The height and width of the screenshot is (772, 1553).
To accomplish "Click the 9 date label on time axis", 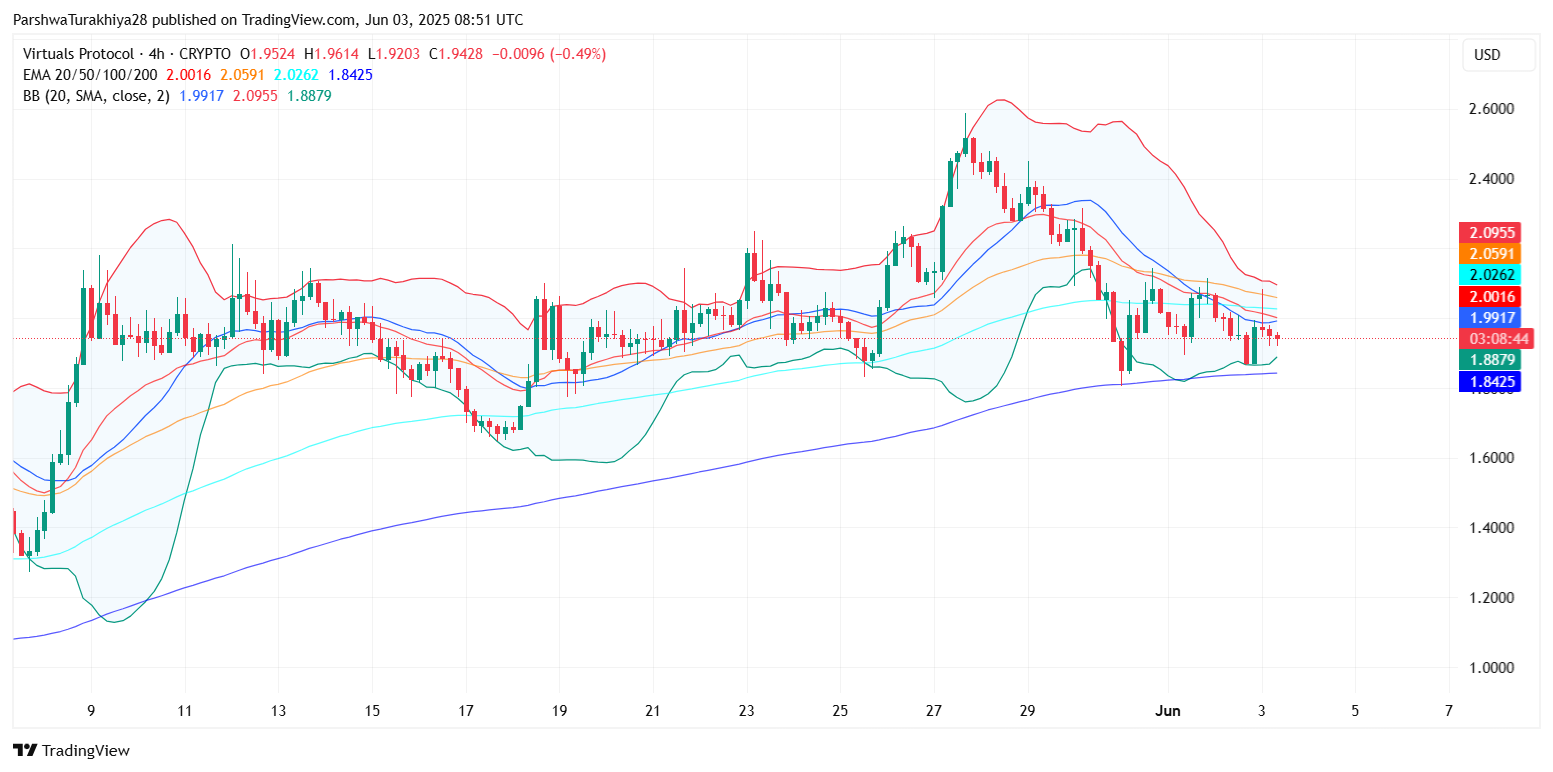I will 92,711.
